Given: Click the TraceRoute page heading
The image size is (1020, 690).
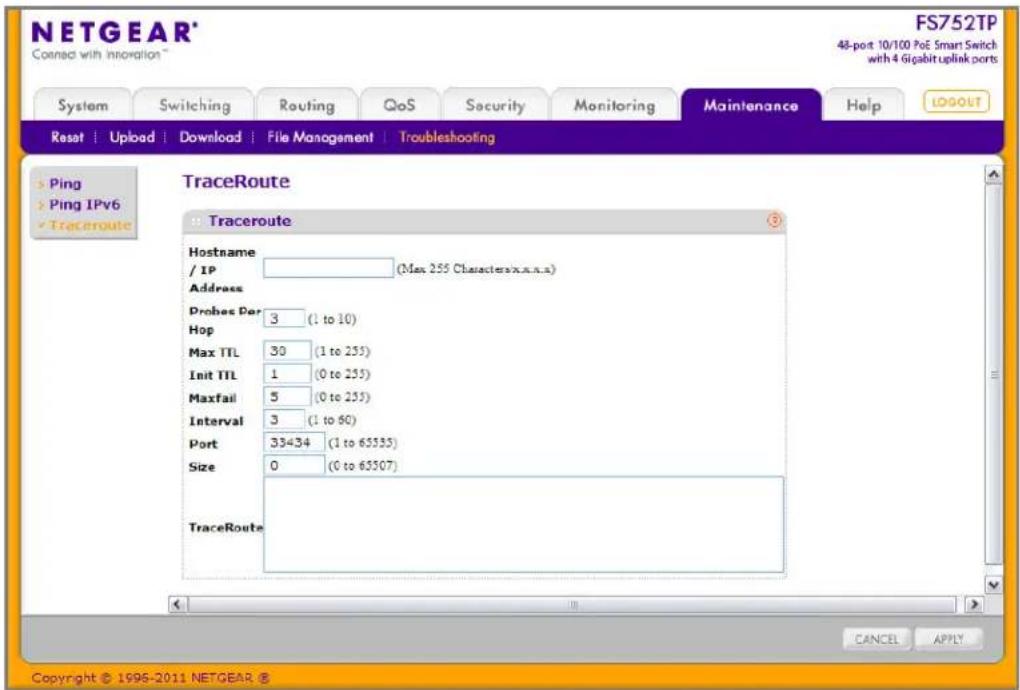Looking at the screenshot, I should [x=236, y=181].
